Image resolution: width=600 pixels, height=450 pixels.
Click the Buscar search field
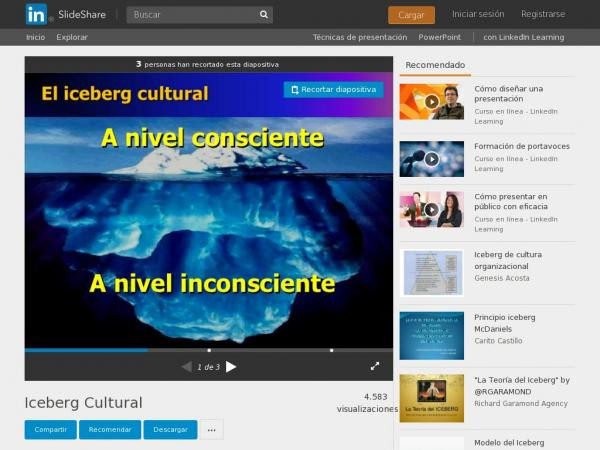point(190,15)
